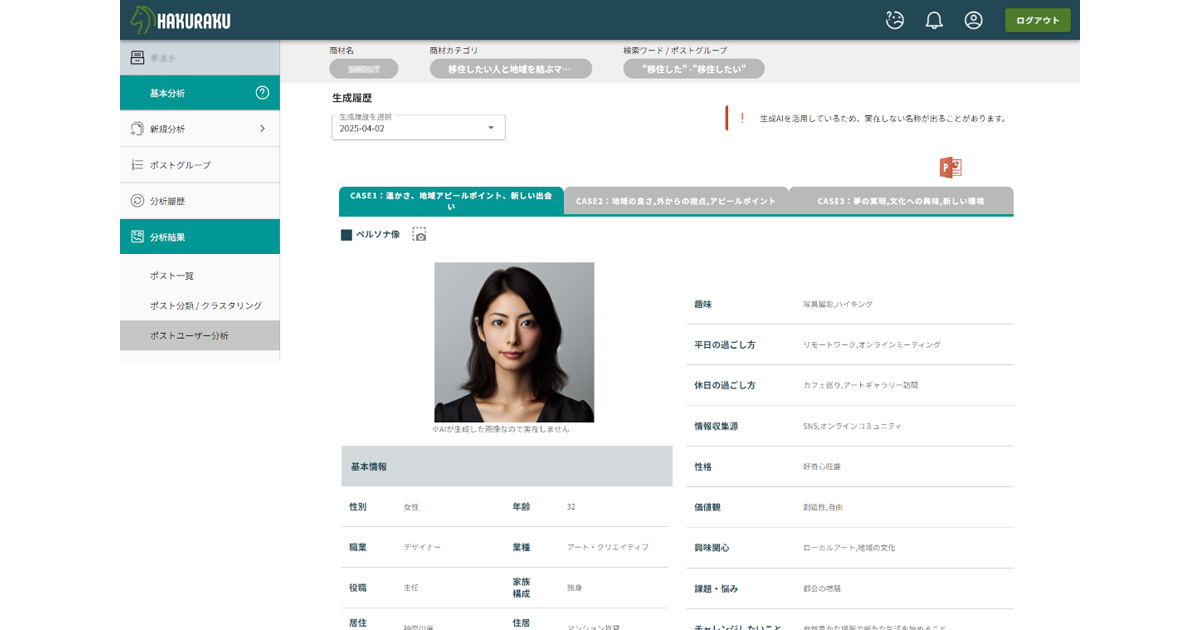Click the "移住した"-"移住したい" search word pill
Viewport: 1200px width, 630px height.
(694, 69)
